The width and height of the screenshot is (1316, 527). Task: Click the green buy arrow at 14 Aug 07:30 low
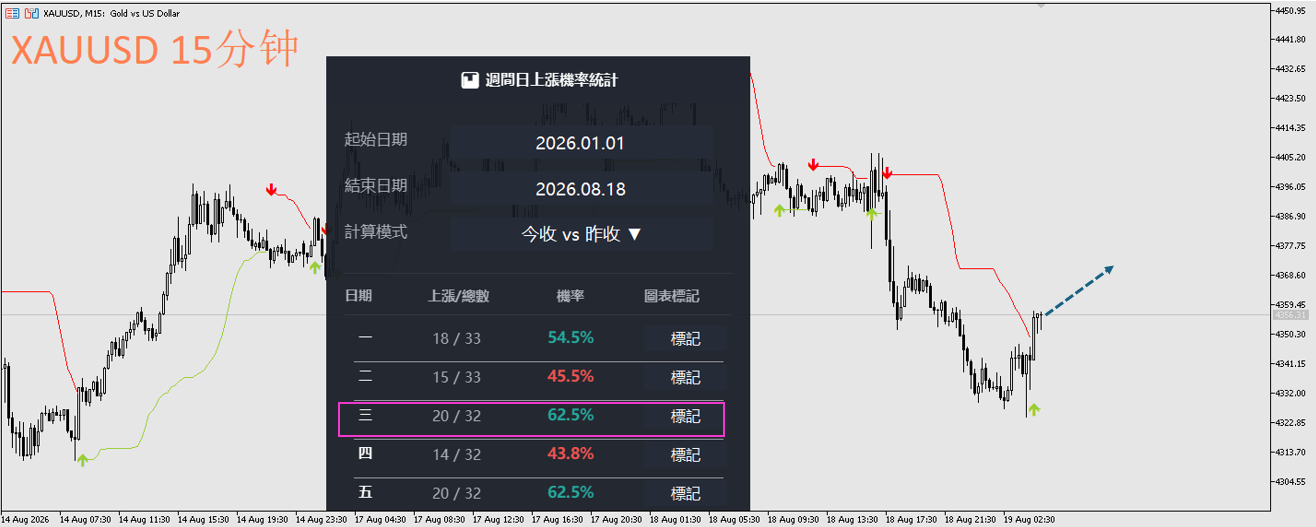[83, 459]
